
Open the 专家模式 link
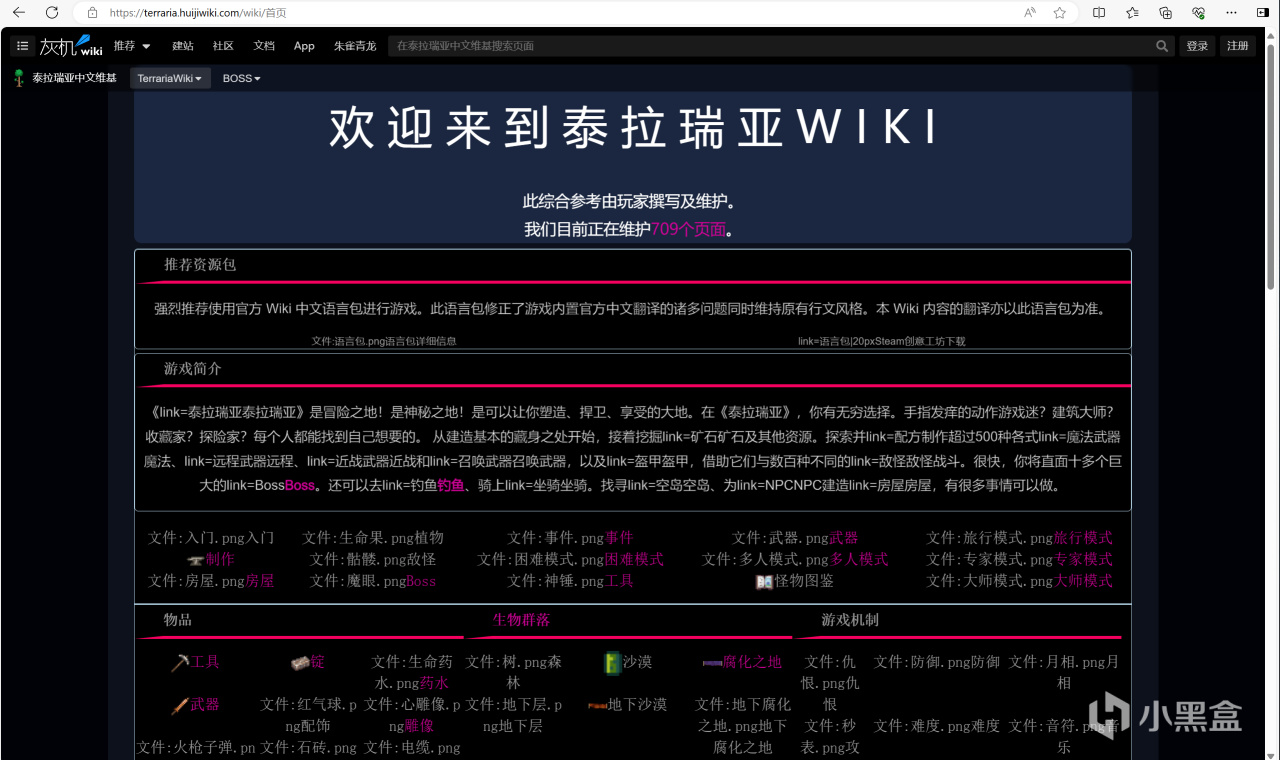click(1084, 559)
